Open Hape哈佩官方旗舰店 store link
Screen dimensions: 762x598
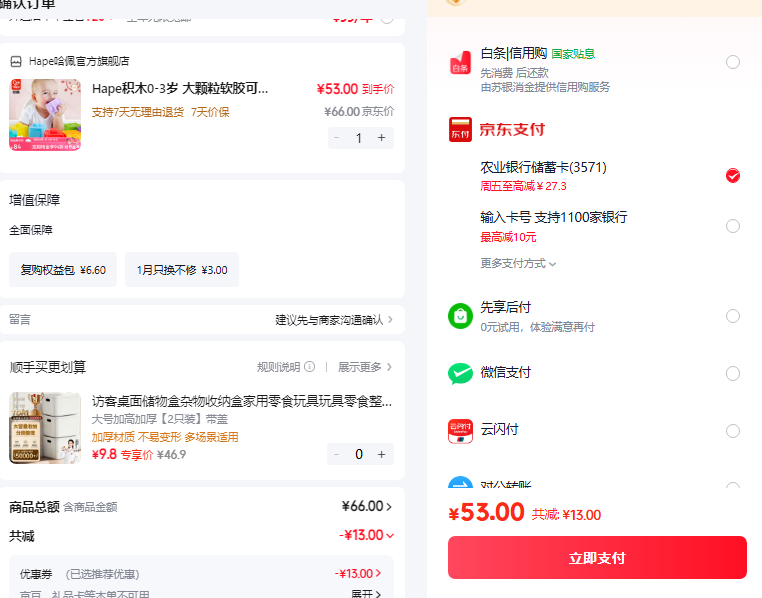coord(79,61)
